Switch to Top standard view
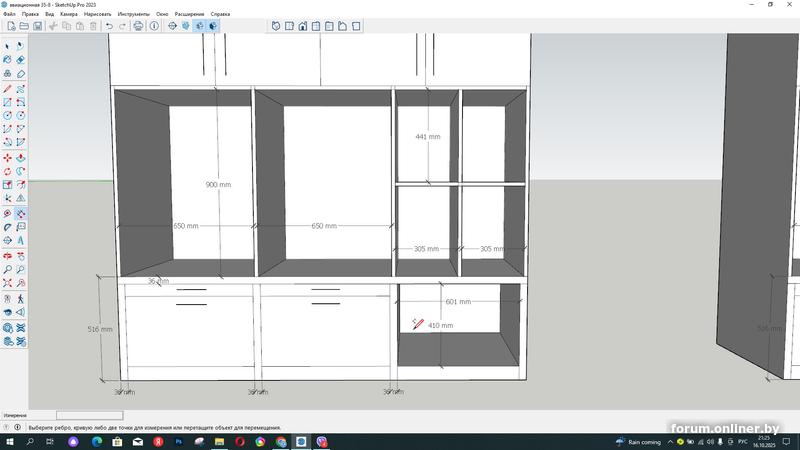The width and height of the screenshot is (800, 450). pos(289,26)
